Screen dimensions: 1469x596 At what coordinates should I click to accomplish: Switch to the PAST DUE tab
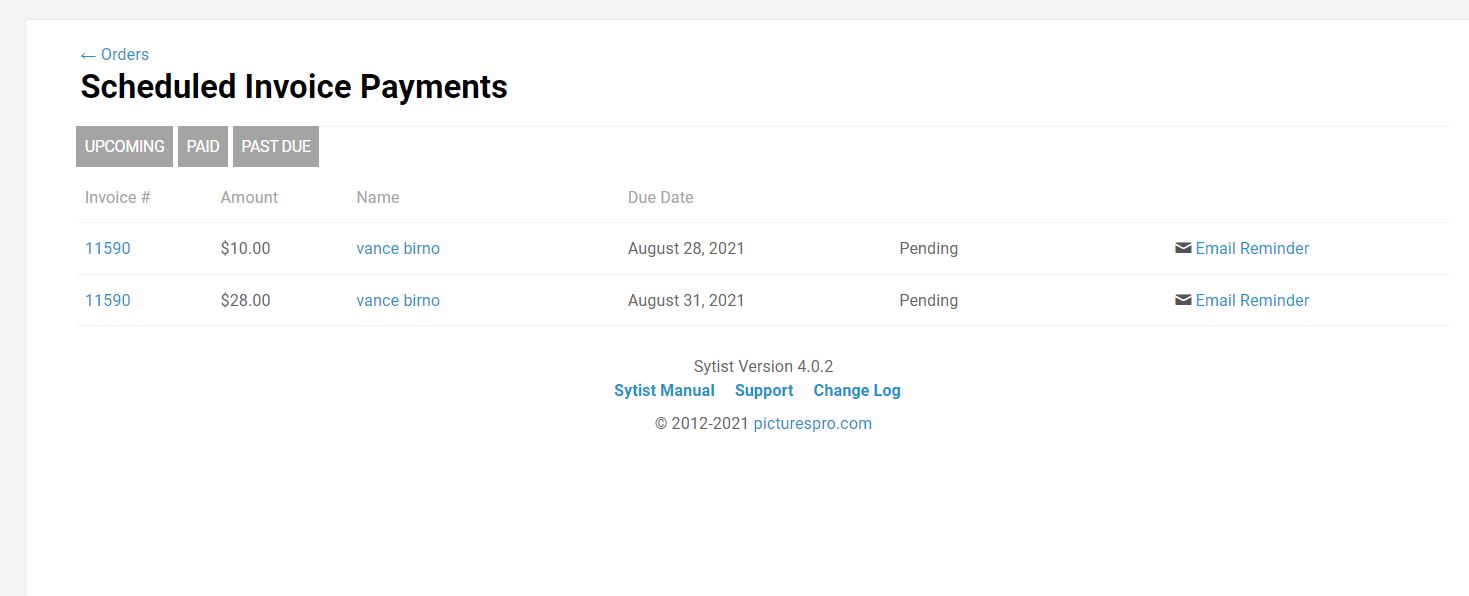point(276,146)
